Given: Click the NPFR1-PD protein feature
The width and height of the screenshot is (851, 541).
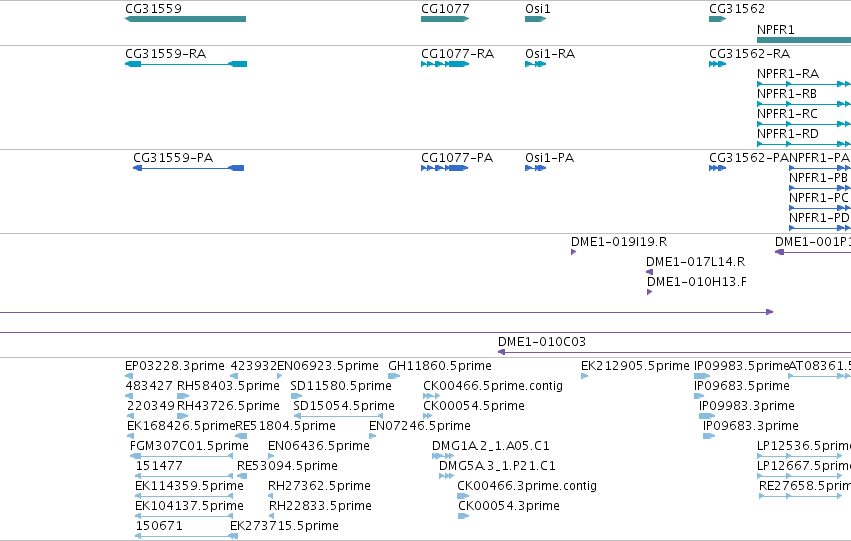Looking at the screenshot, I should [x=820, y=228].
